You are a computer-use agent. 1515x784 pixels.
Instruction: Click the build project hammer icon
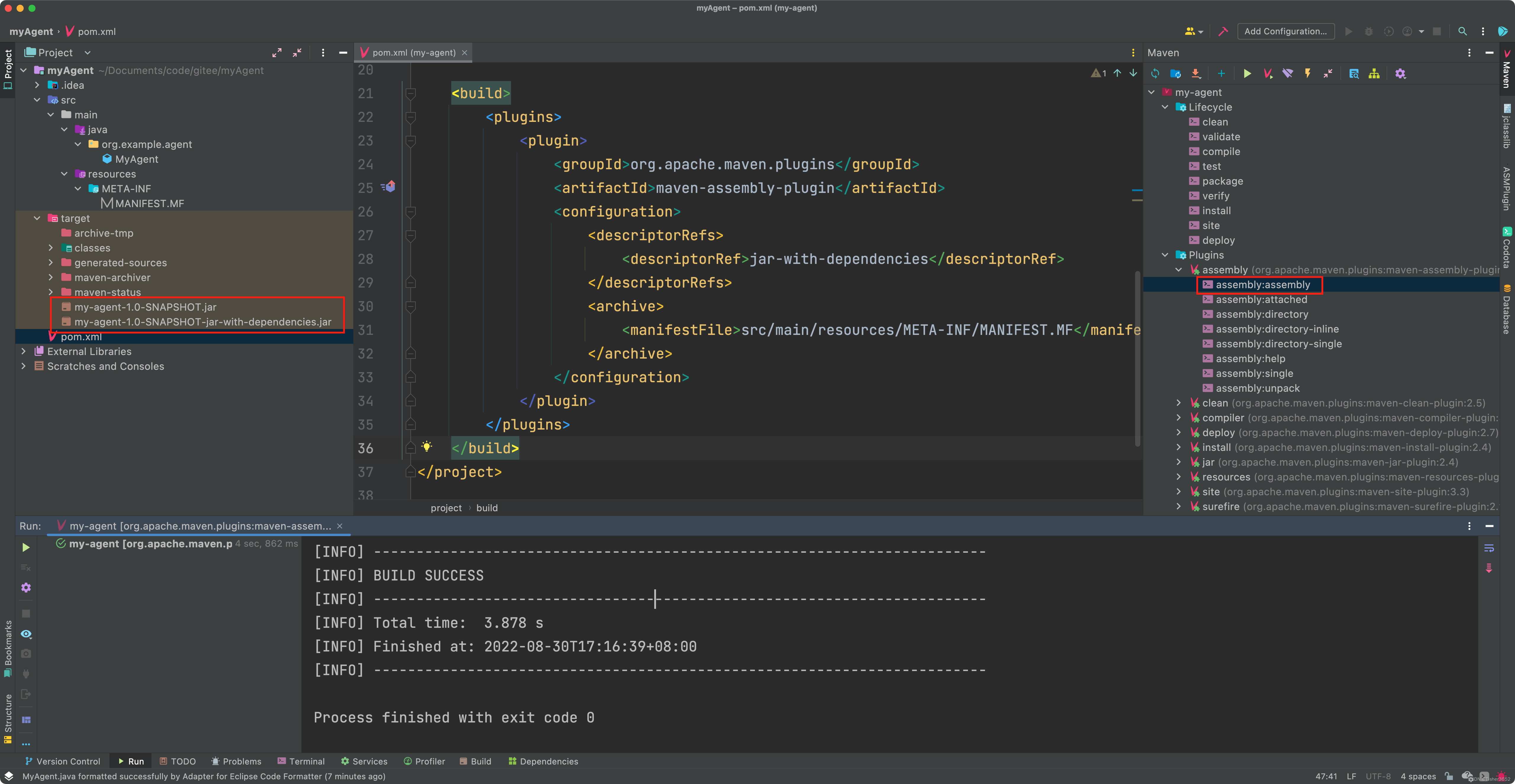coord(1223,31)
